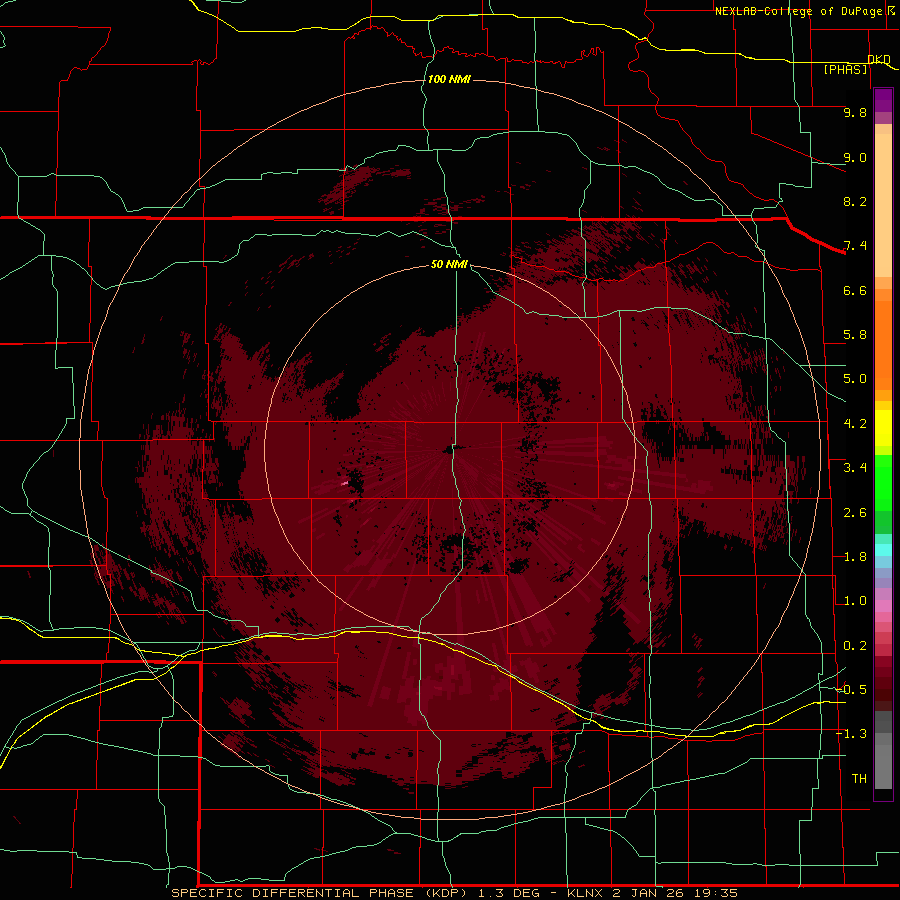Pick the pink legend color band
The width and height of the screenshot is (900, 900).
click(x=883, y=606)
